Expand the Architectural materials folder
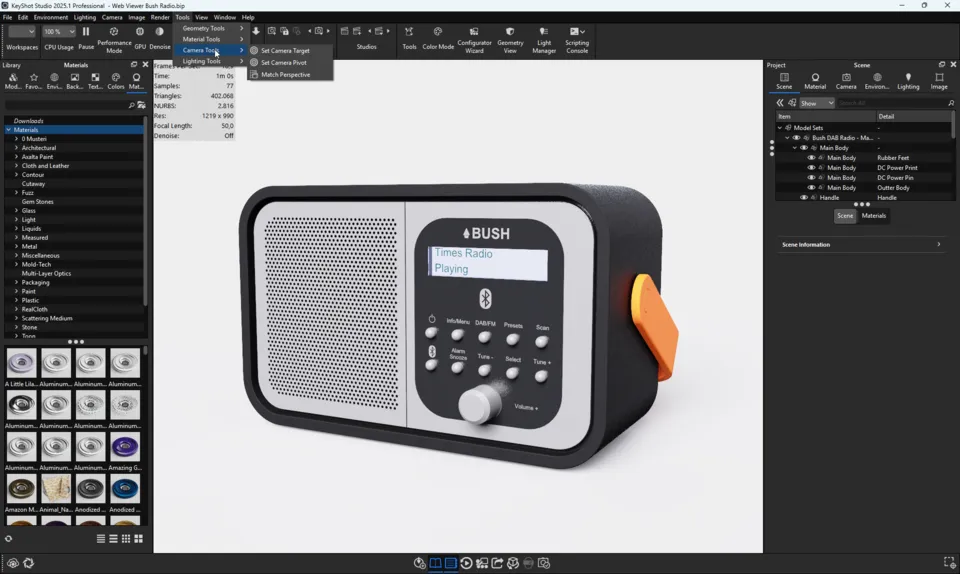This screenshot has width=960, height=574. click(x=17, y=147)
